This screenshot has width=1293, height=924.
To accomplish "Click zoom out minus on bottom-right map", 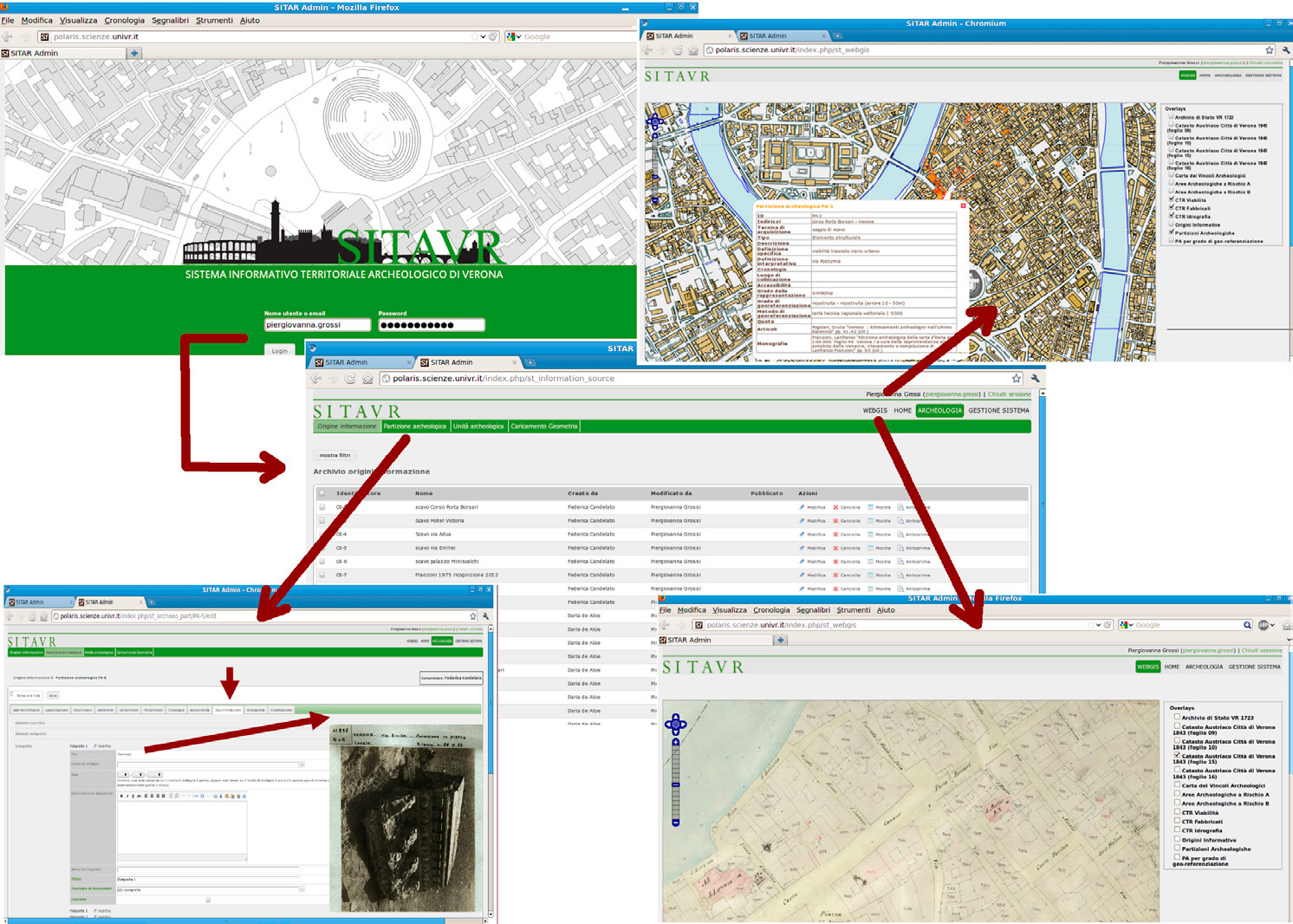I will click(676, 821).
